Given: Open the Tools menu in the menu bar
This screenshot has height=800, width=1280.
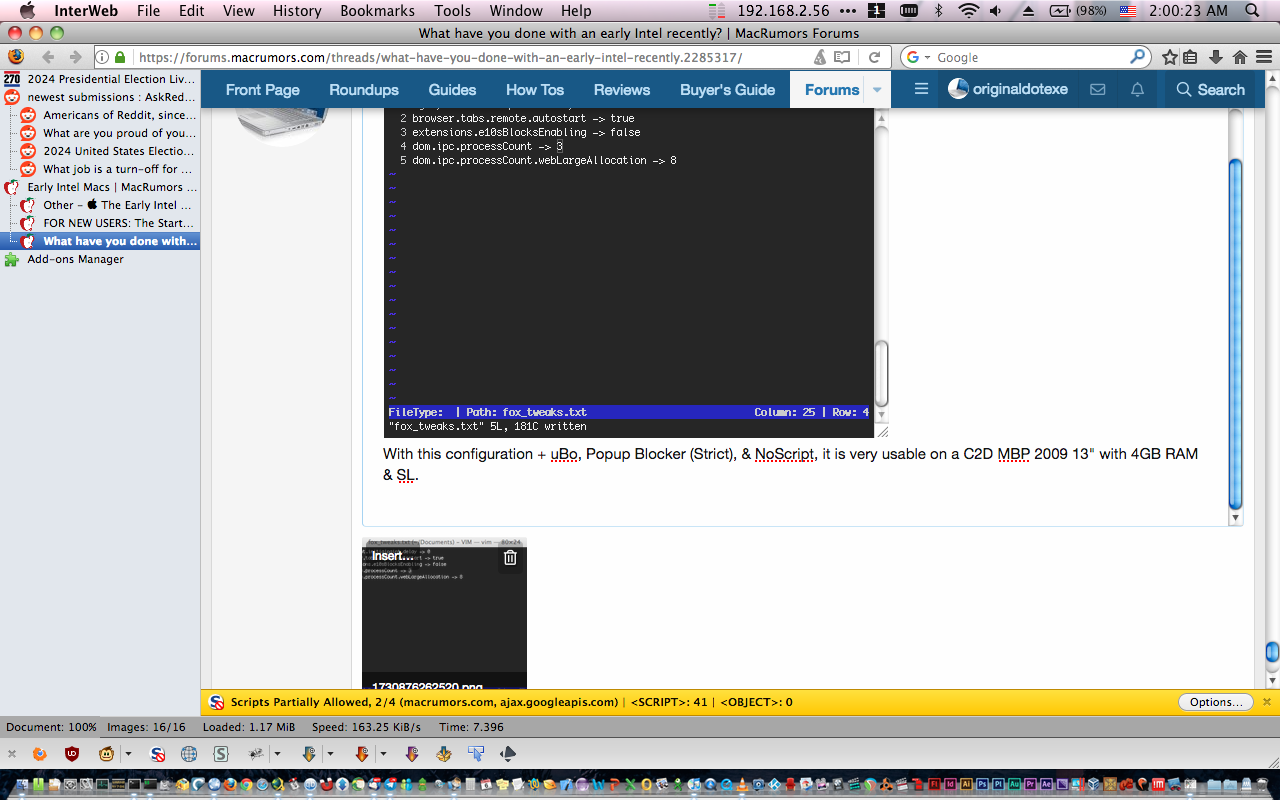Looking at the screenshot, I should [452, 11].
